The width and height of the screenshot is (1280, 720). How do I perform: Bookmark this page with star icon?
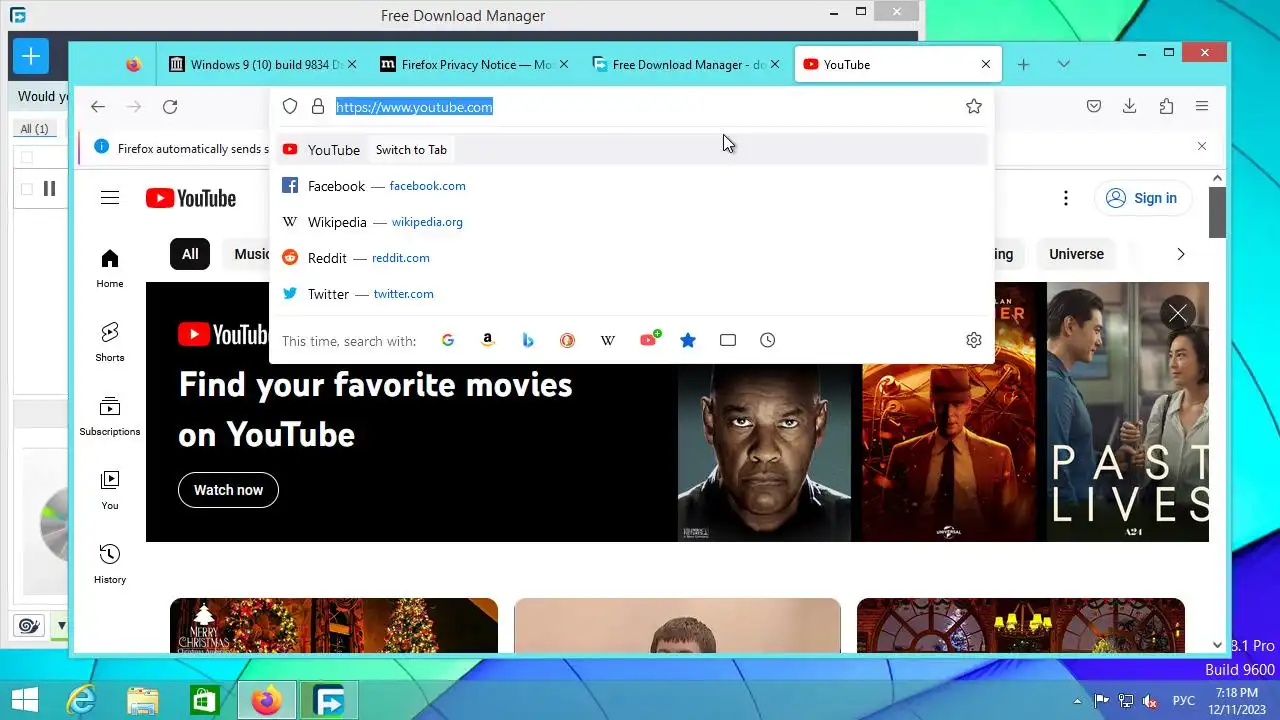[974, 107]
